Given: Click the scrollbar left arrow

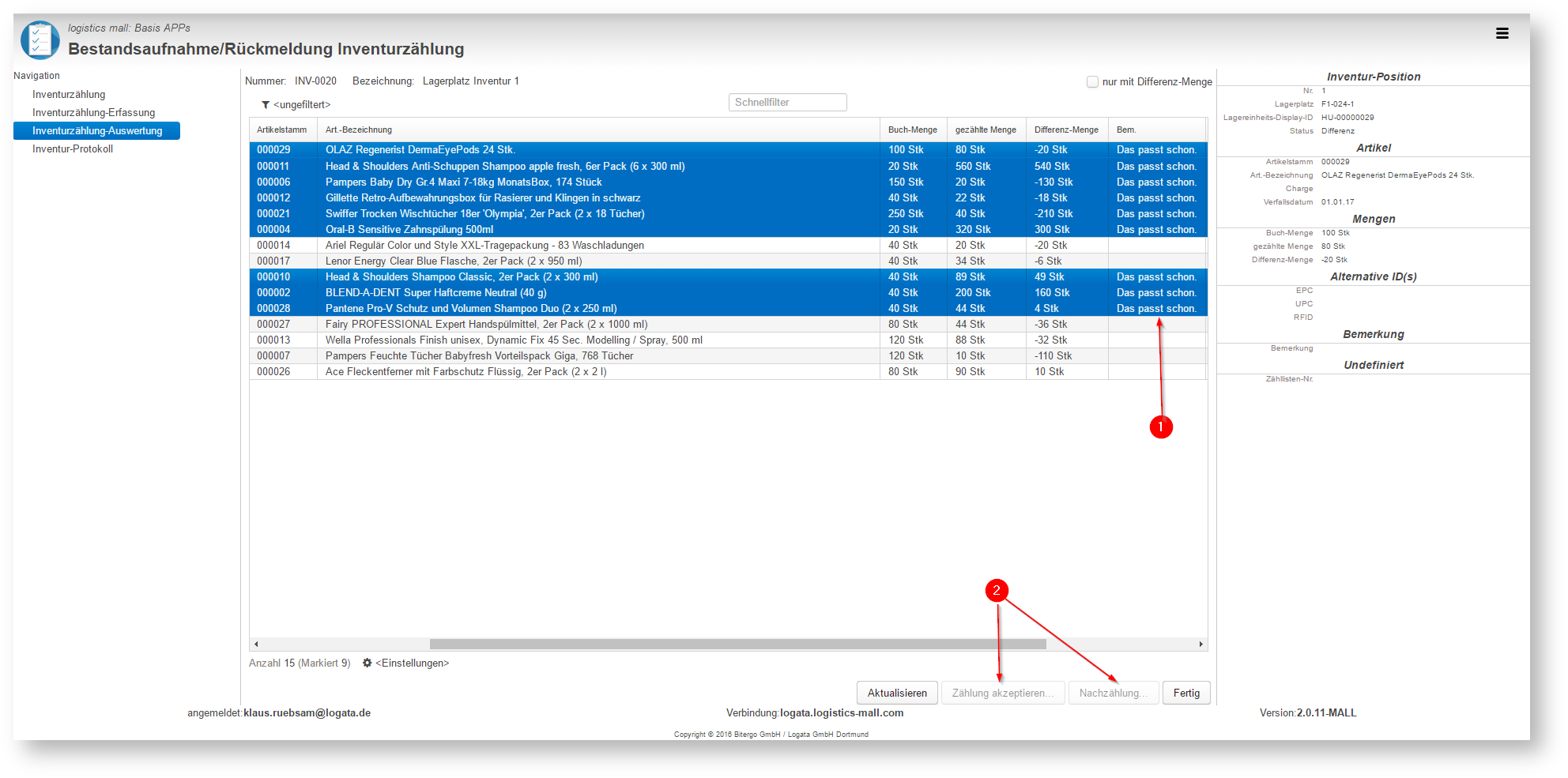Looking at the screenshot, I should click(256, 644).
